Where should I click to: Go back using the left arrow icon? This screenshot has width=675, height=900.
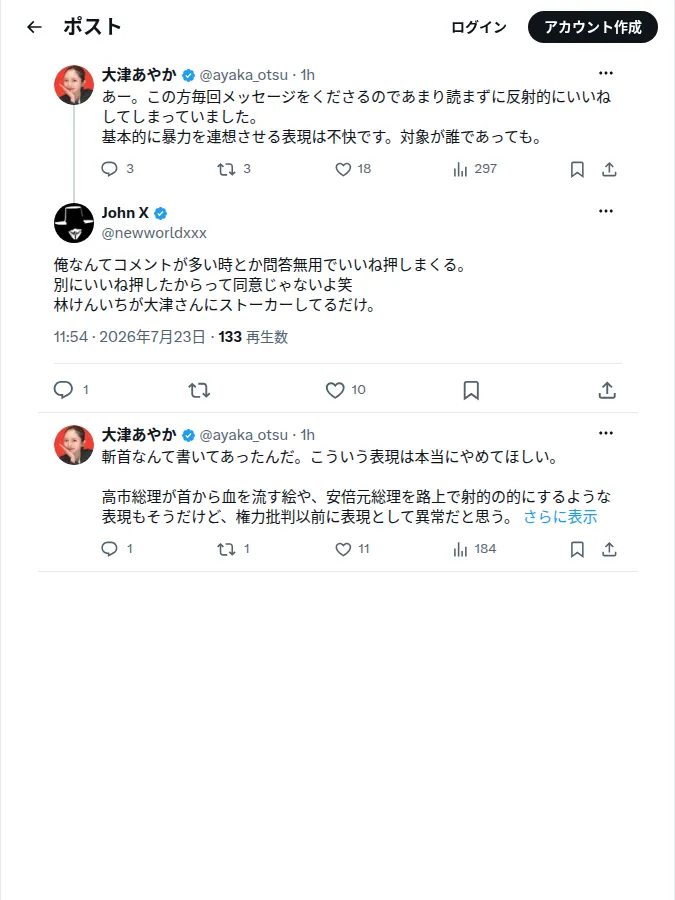pos(34,27)
